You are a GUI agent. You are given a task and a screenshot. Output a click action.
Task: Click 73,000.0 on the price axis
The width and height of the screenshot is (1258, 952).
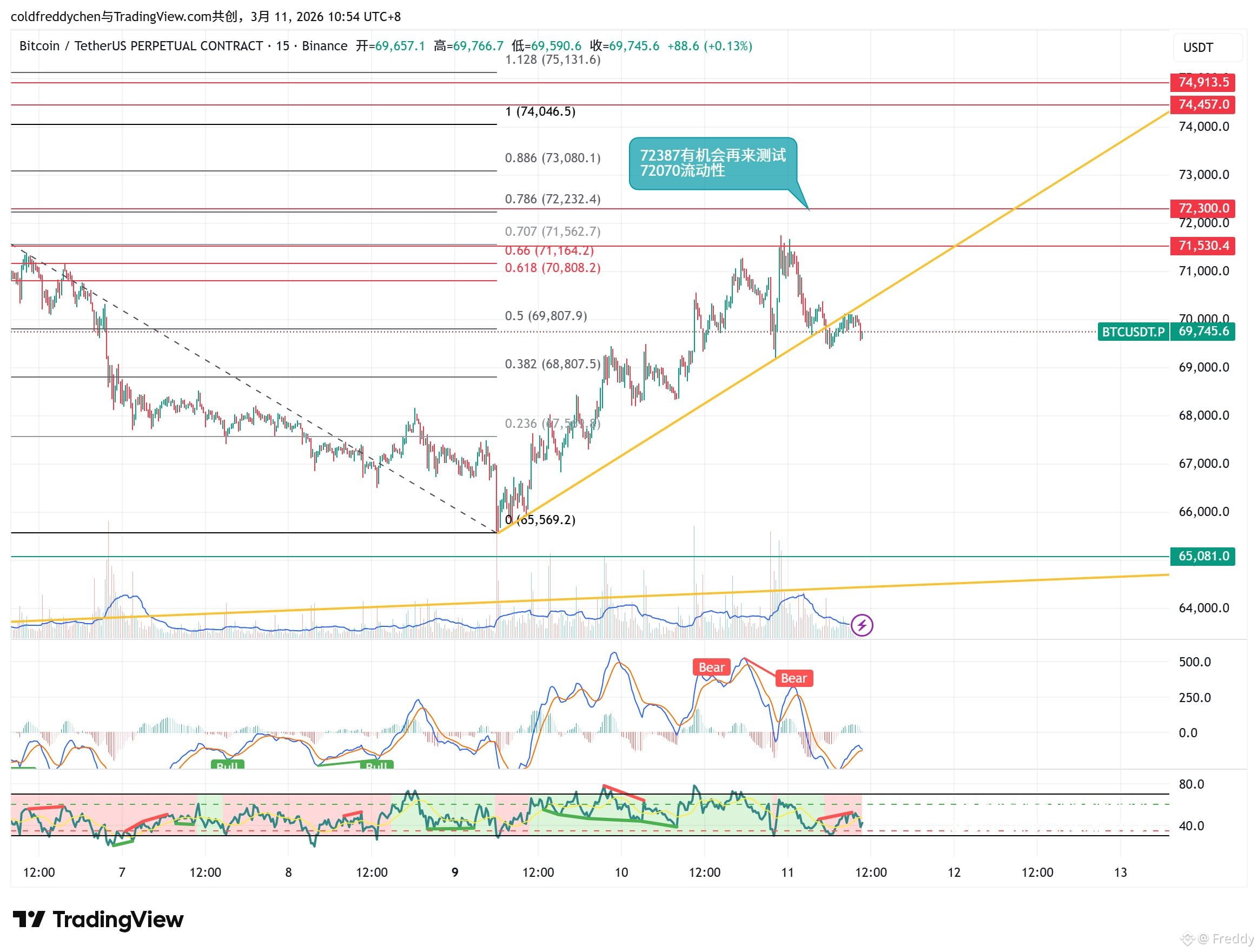click(x=1203, y=175)
